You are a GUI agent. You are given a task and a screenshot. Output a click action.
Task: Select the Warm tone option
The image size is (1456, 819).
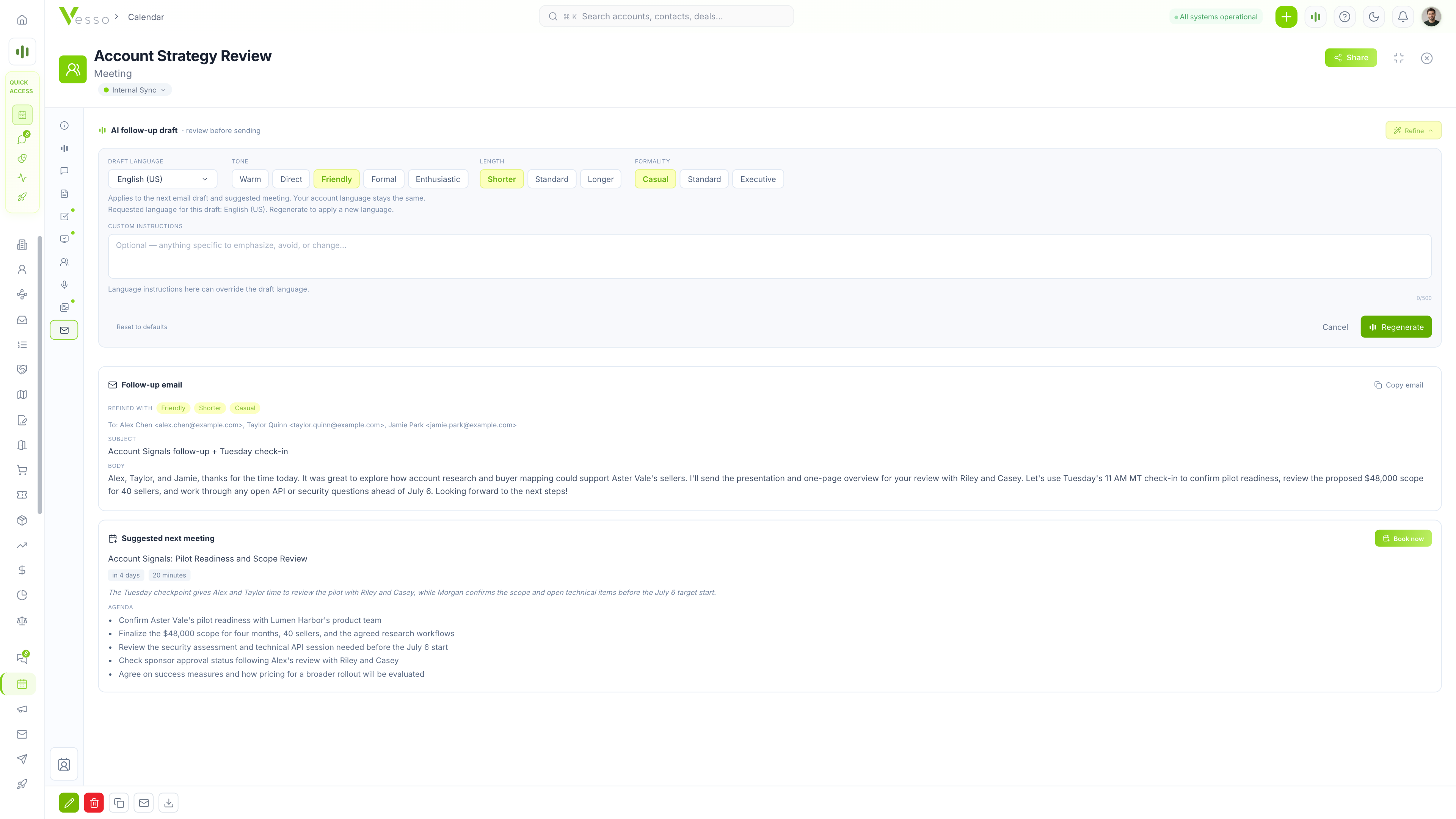pyautogui.click(x=250, y=179)
